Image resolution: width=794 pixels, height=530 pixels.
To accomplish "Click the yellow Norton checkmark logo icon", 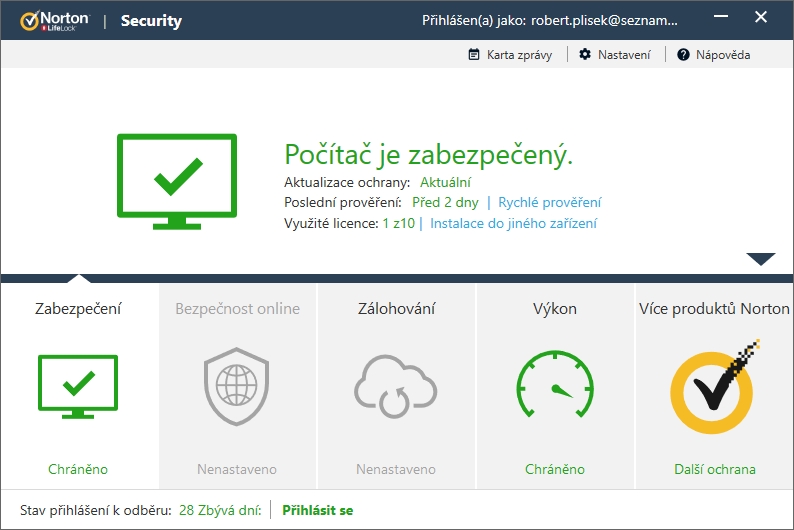I will 713,384.
